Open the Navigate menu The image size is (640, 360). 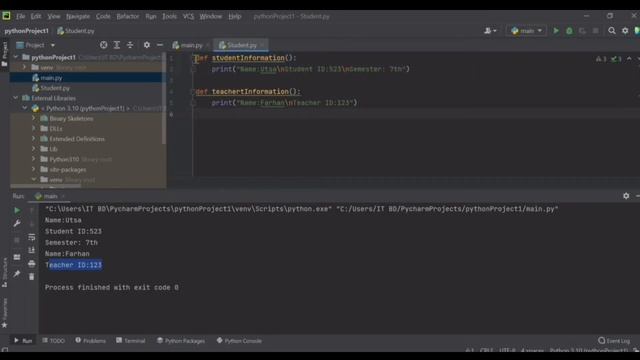pyautogui.click(x=78, y=16)
